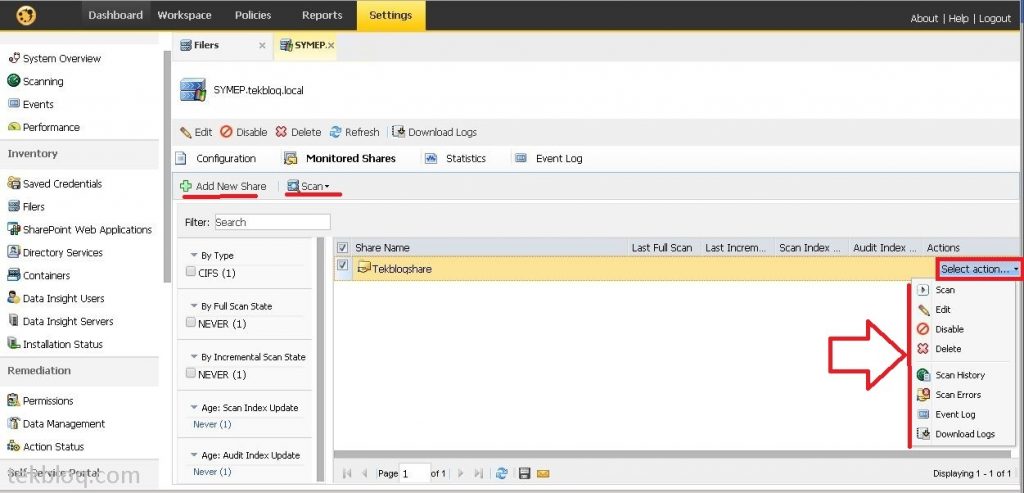
Task: Click Never (1) under Scan Index Update
Action: coord(212,424)
